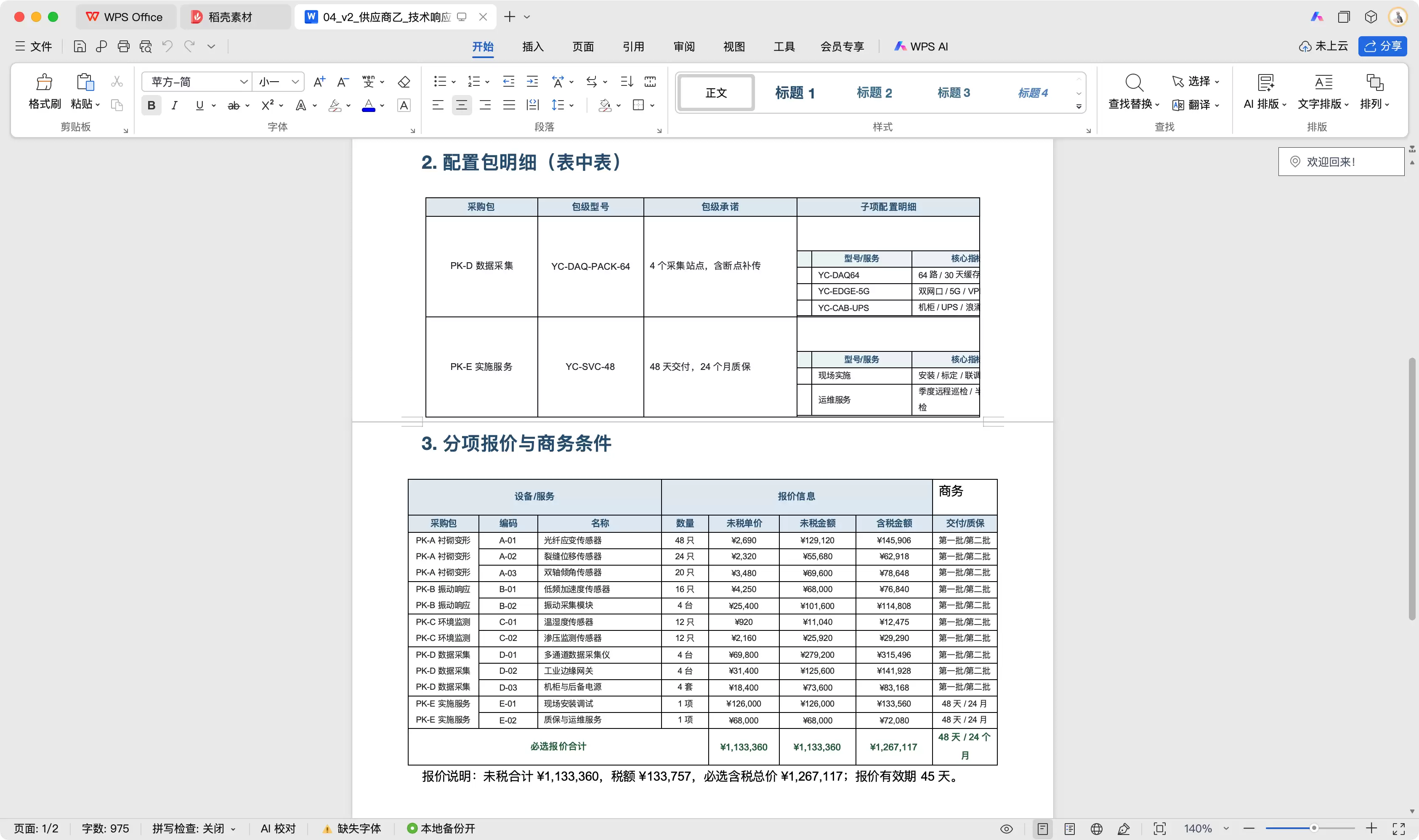Apply the 标题 1 style

(x=795, y=93)
